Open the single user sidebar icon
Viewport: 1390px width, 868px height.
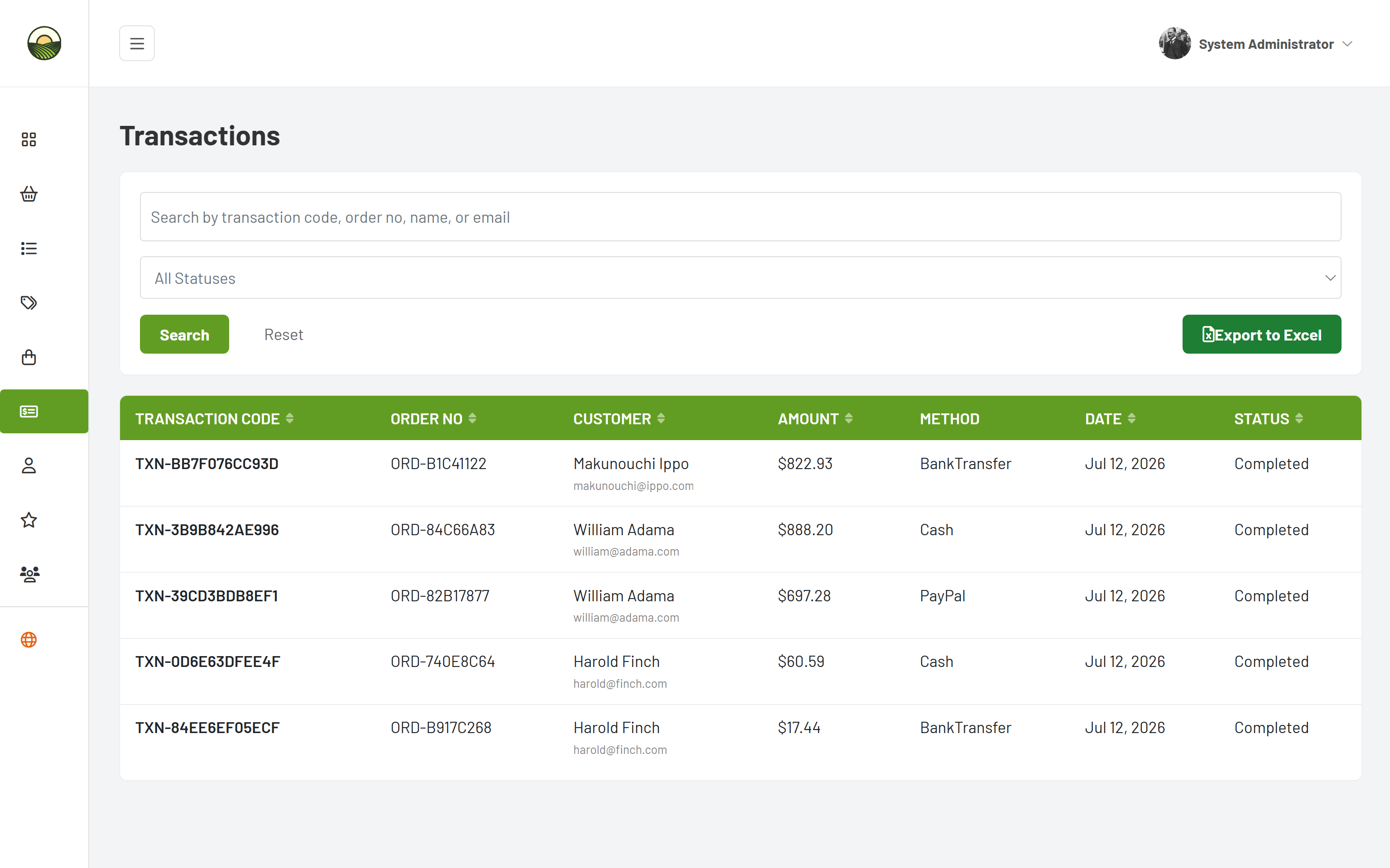[x=29, y=465]
